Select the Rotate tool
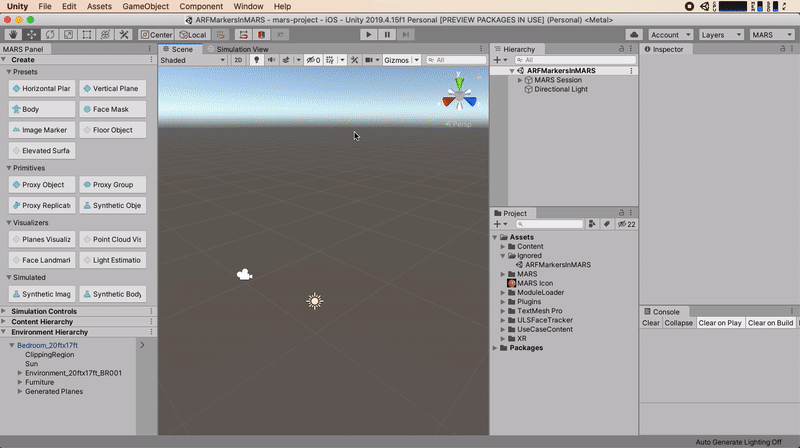This screenshot has height=448, width=800. coord(50,34)
